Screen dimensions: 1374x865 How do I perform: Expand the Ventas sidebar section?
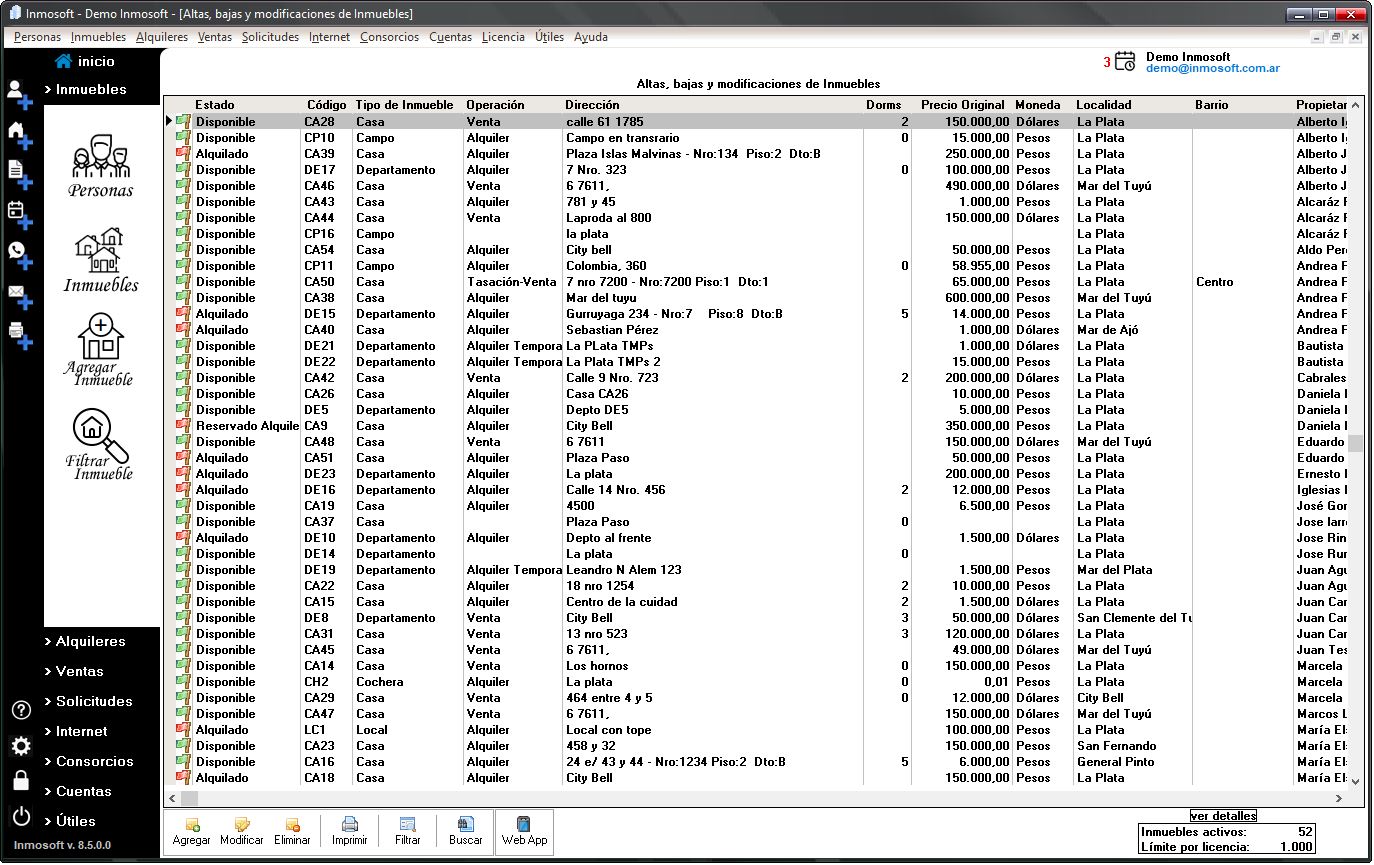coord(74,671)
